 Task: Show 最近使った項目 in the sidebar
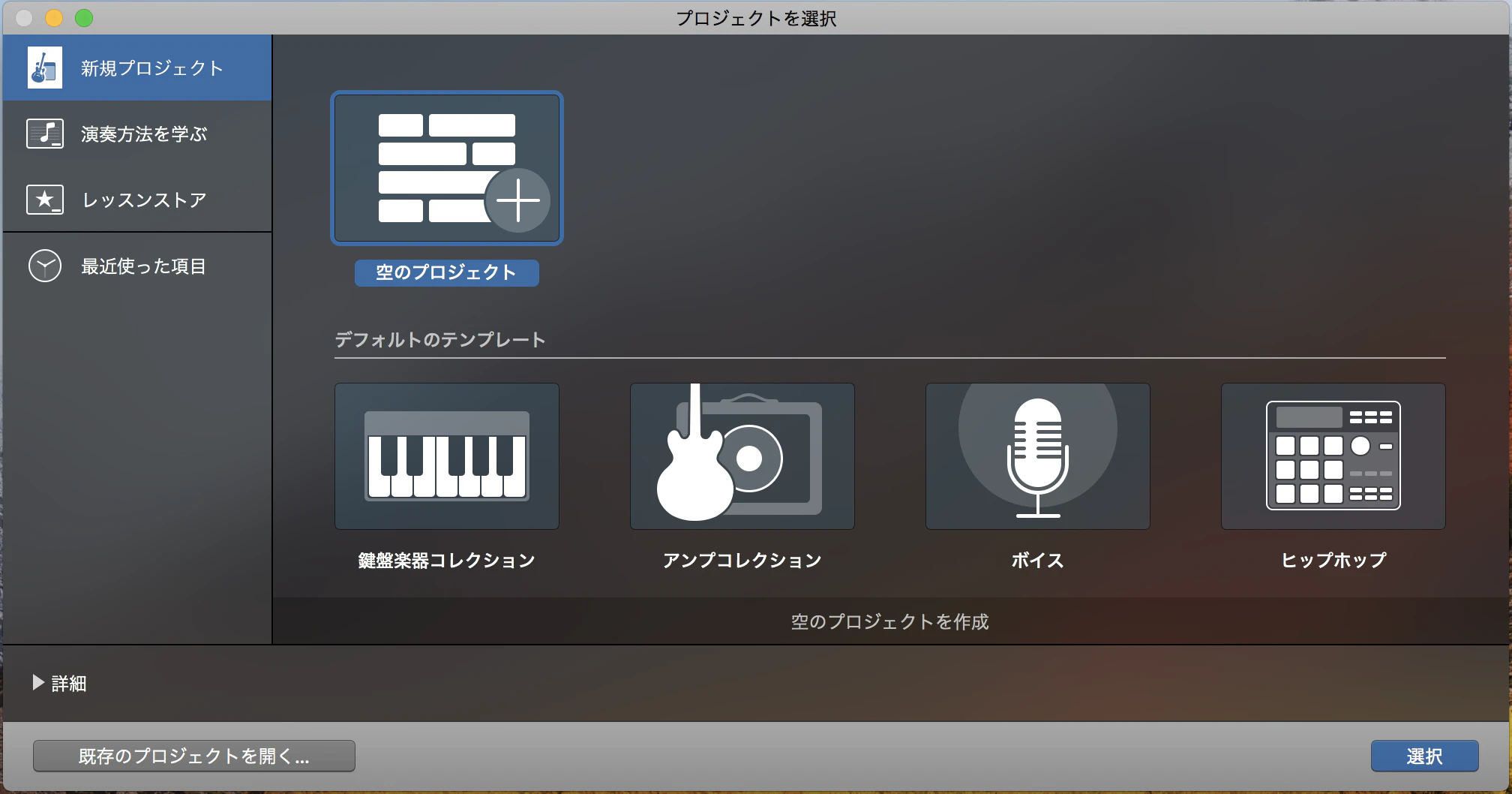click(x=137, y=266)
